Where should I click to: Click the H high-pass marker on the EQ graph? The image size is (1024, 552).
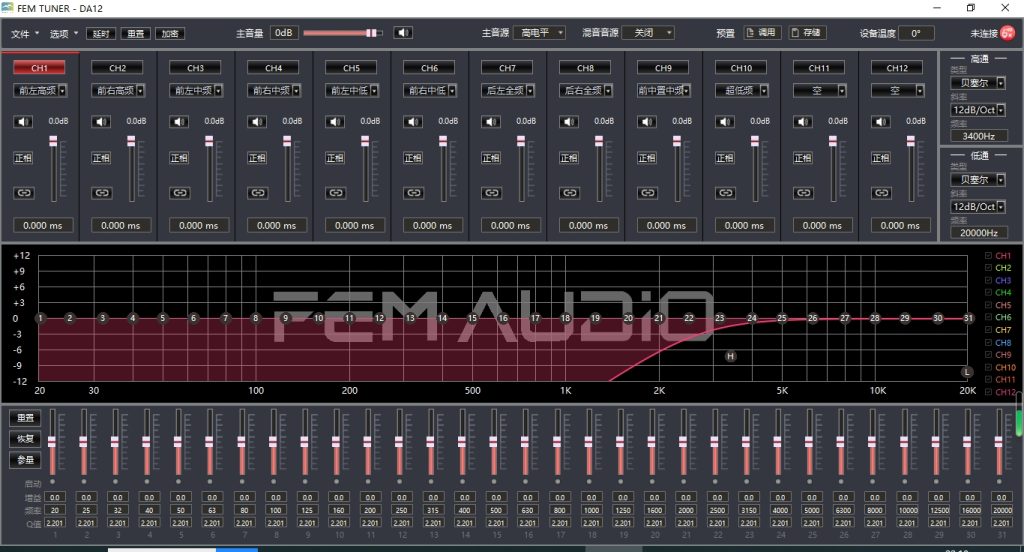coord(731,356)
